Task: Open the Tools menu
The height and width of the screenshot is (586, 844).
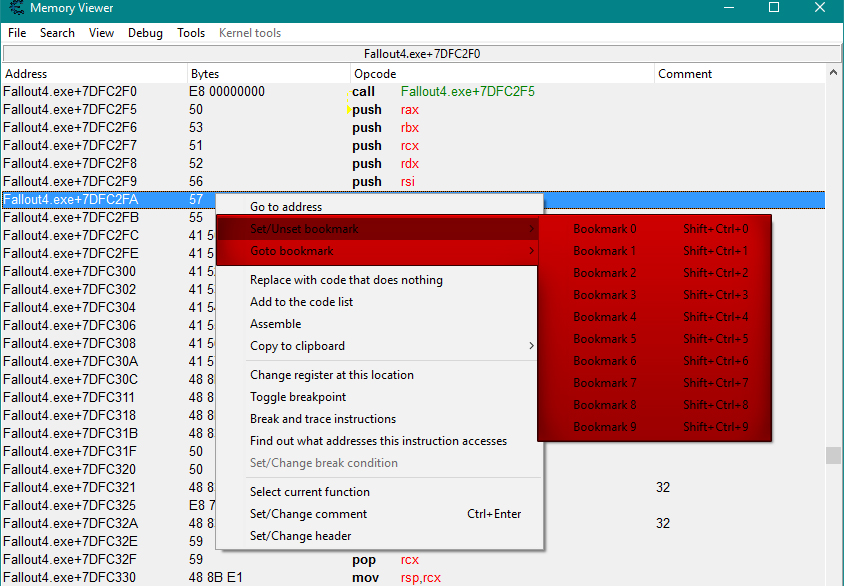Action: [x=191, y=33]
